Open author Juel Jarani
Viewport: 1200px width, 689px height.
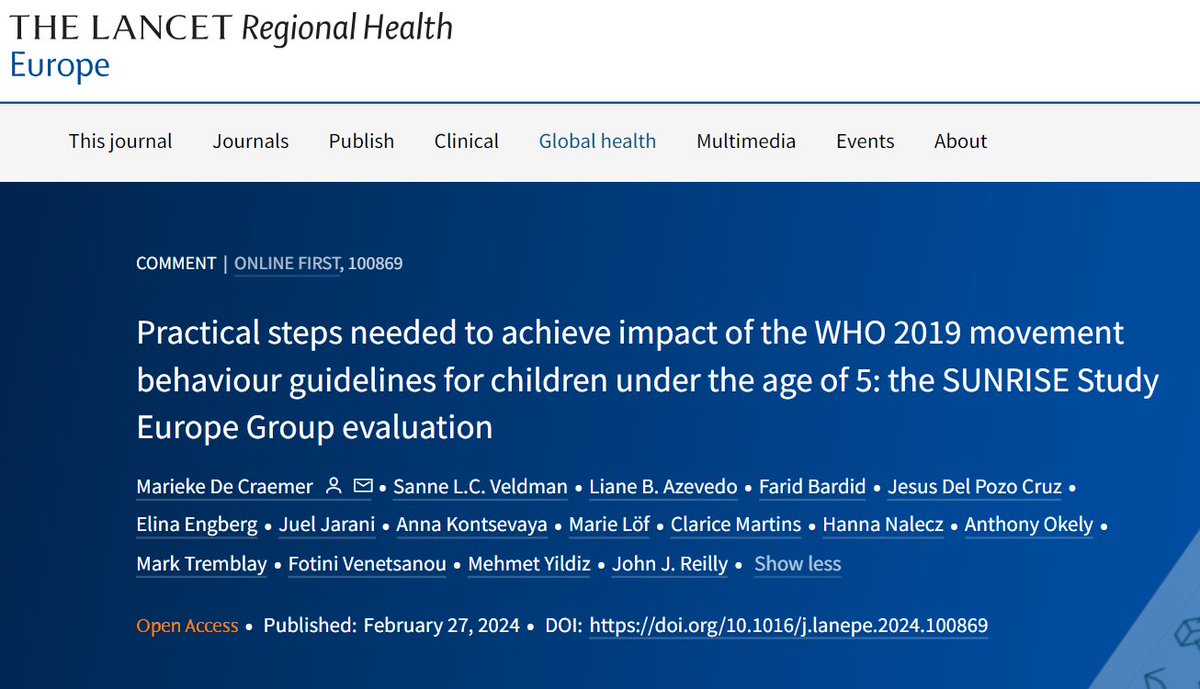click(327, 525)
